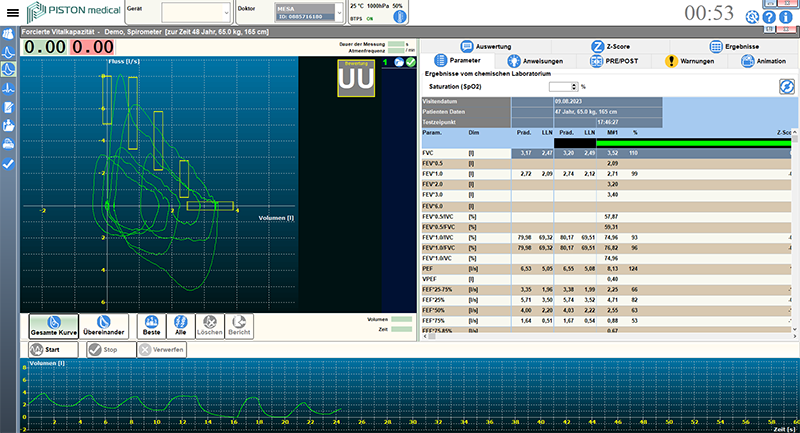Click the 00:53 timer display
This screenshot has width=800, height=433.
point(709,13)
